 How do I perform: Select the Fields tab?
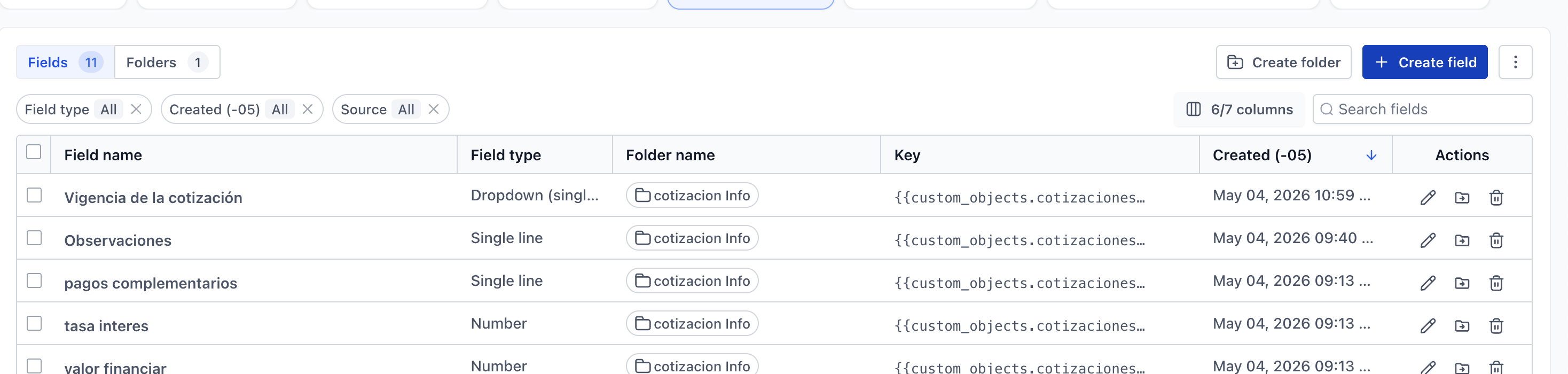click(65, 62)
